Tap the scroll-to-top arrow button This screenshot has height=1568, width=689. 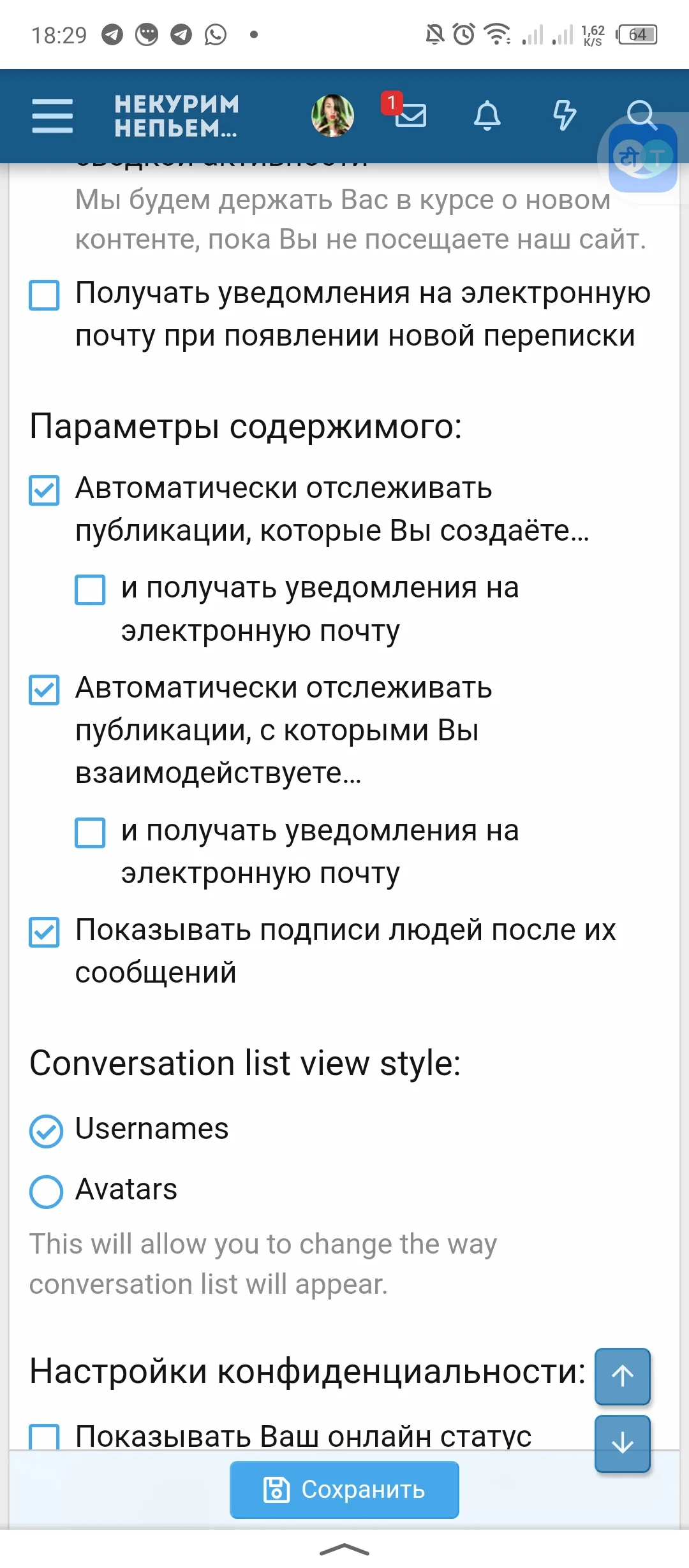[x=623, y=1376]
